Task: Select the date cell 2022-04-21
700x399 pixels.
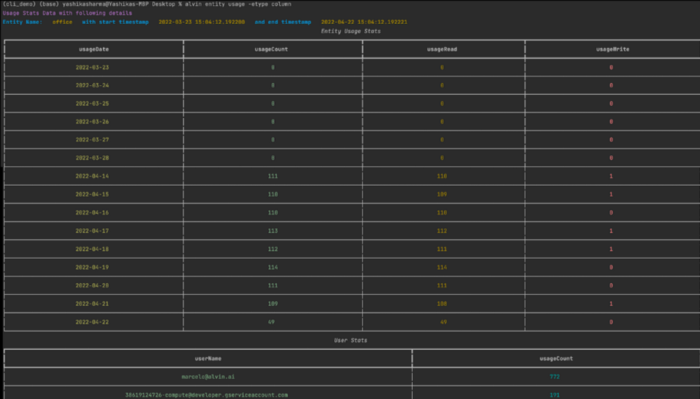Action: (x=92, y=304)
